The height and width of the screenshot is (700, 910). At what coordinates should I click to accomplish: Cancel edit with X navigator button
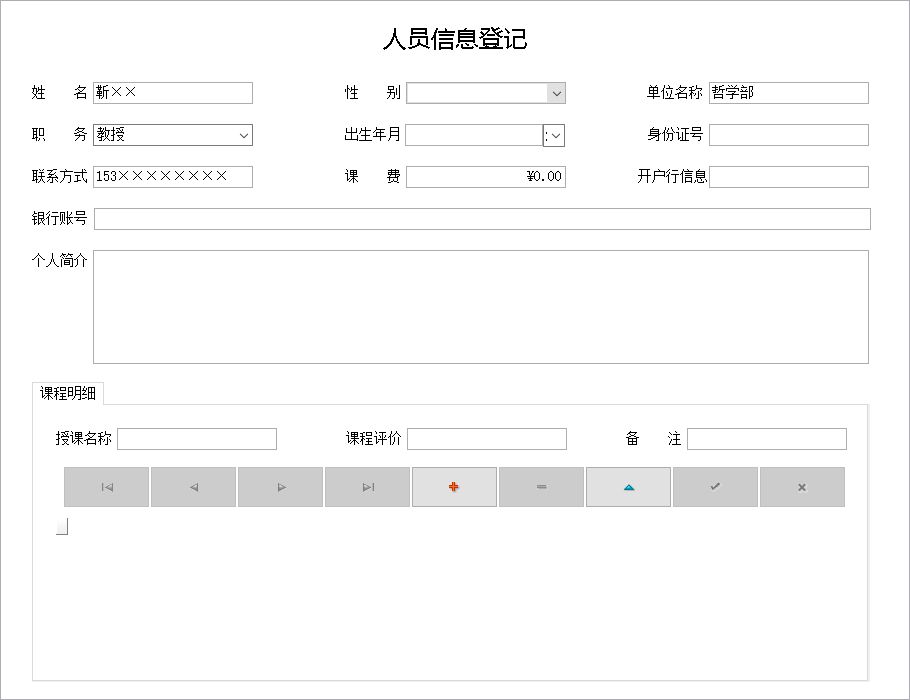[x=803, y=487]
